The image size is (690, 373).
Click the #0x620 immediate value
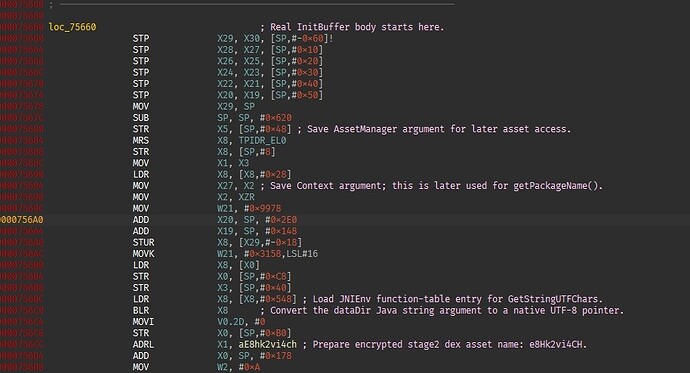[x=276, y=118]
